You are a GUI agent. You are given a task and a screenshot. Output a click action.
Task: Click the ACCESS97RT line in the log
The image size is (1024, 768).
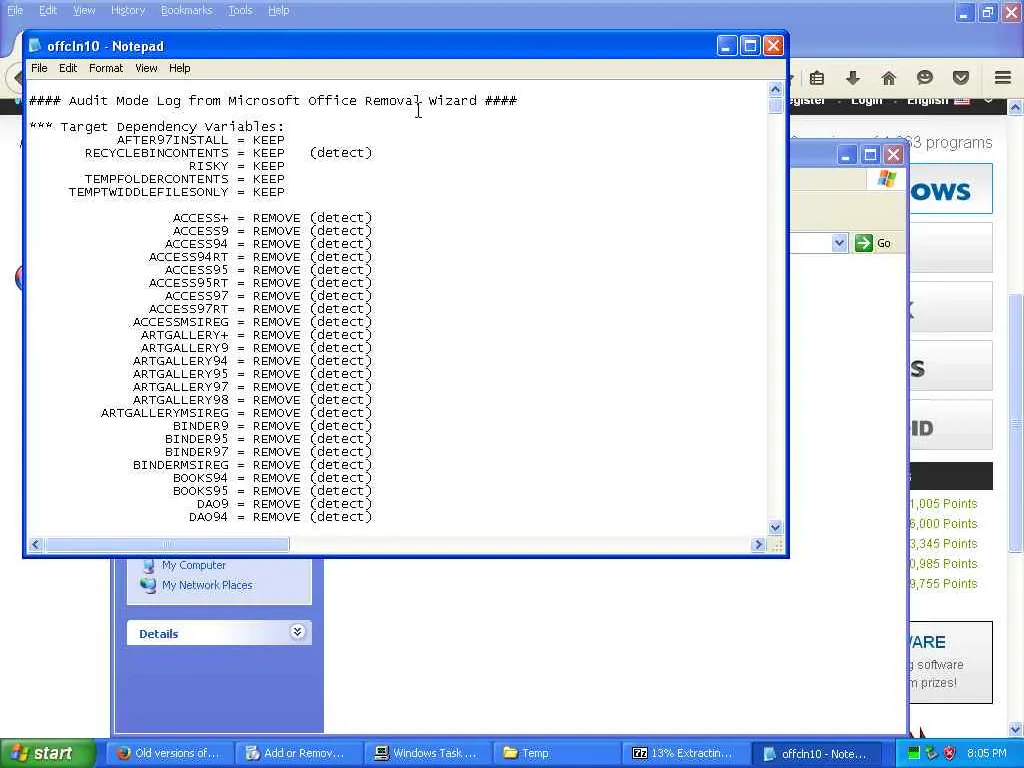(x=261, y=309)
